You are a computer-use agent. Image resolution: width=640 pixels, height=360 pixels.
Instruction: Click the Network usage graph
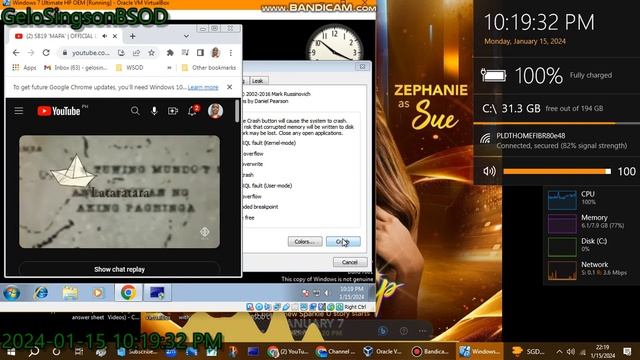pos(562,270)
